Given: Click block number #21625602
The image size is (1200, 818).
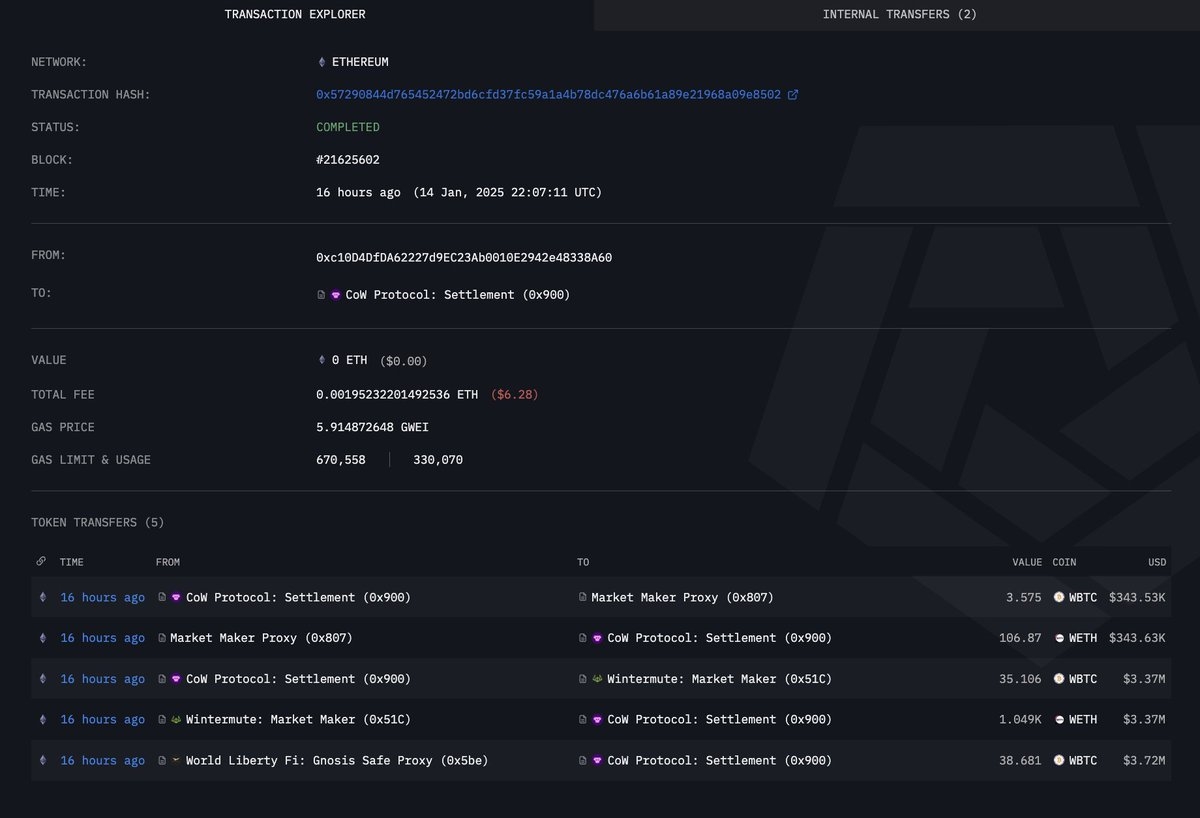Looking at the screenshot, I should click(348, 160).
